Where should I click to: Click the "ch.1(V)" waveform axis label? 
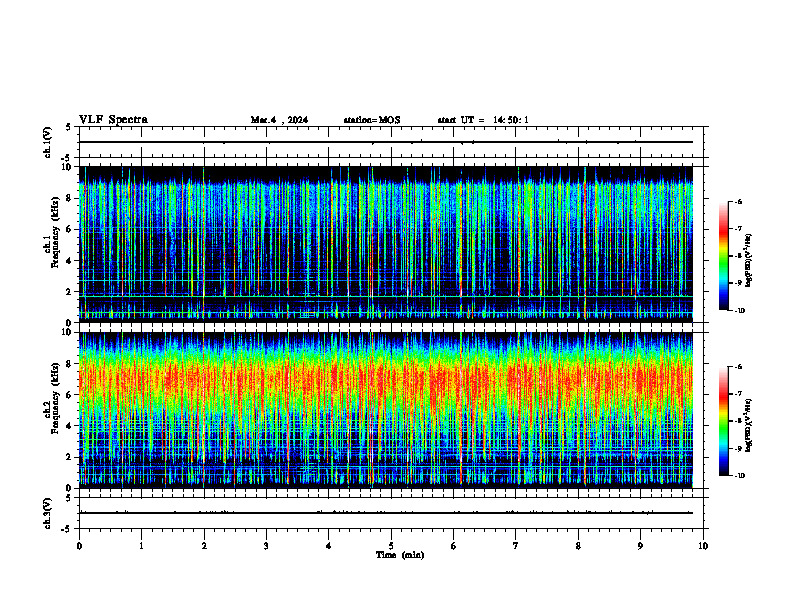point(47,142)
